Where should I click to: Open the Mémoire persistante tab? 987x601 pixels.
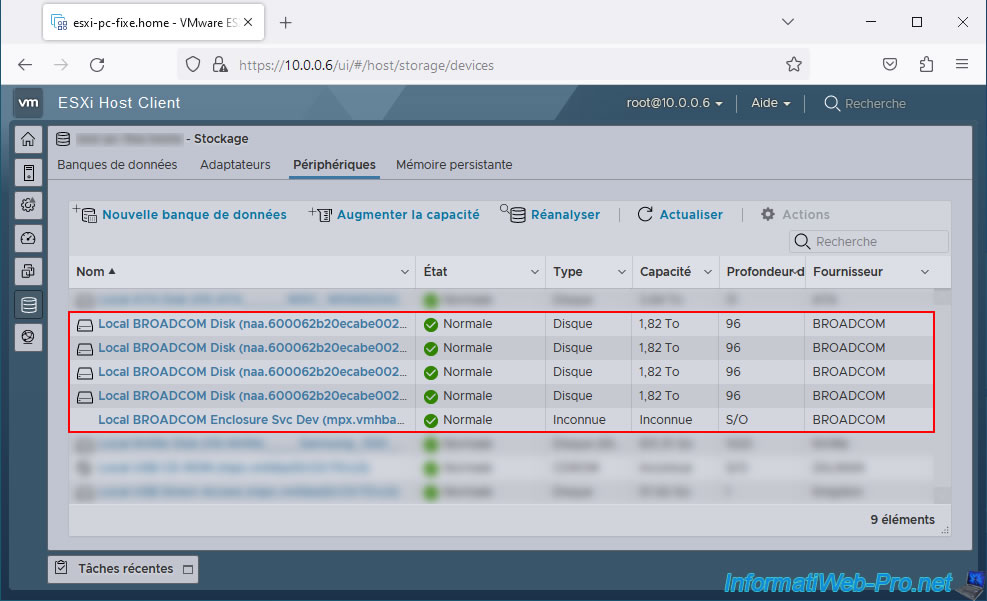pos(454,165)
